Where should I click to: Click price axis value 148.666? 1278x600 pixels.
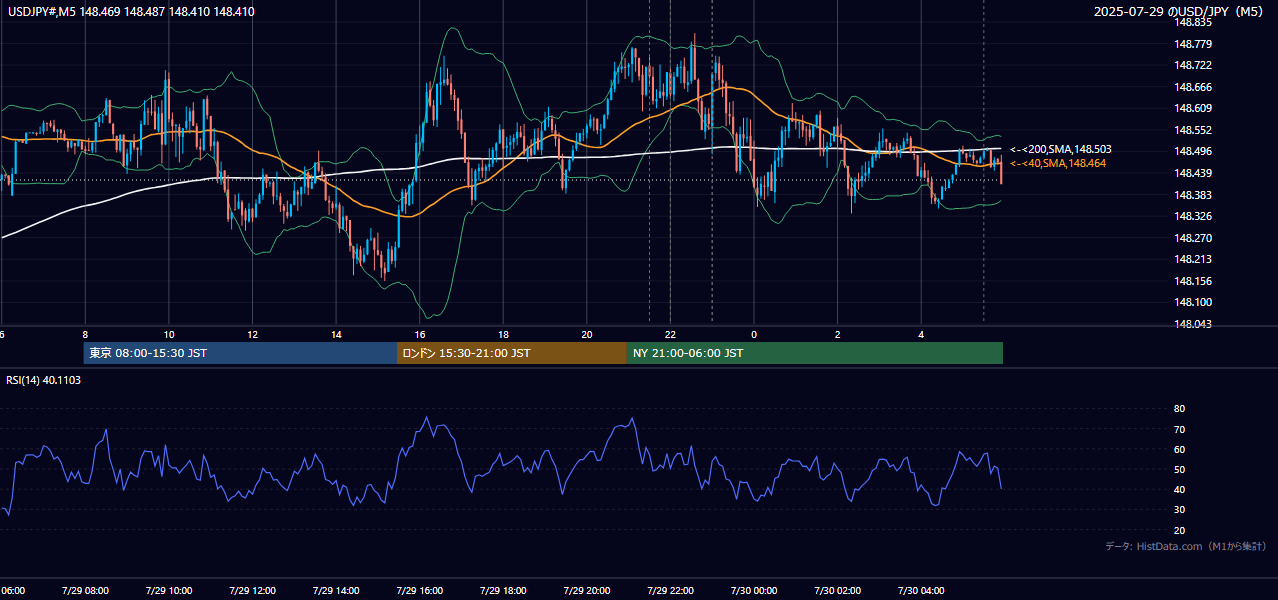(x=1192, y=87)
